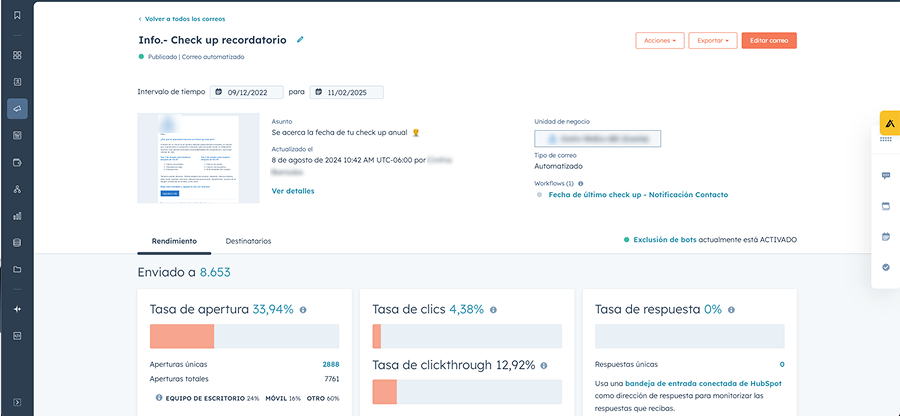Screen dimensions: 900x416
Task: Open the window icon in right panel
Action: (x=886, y=206)
